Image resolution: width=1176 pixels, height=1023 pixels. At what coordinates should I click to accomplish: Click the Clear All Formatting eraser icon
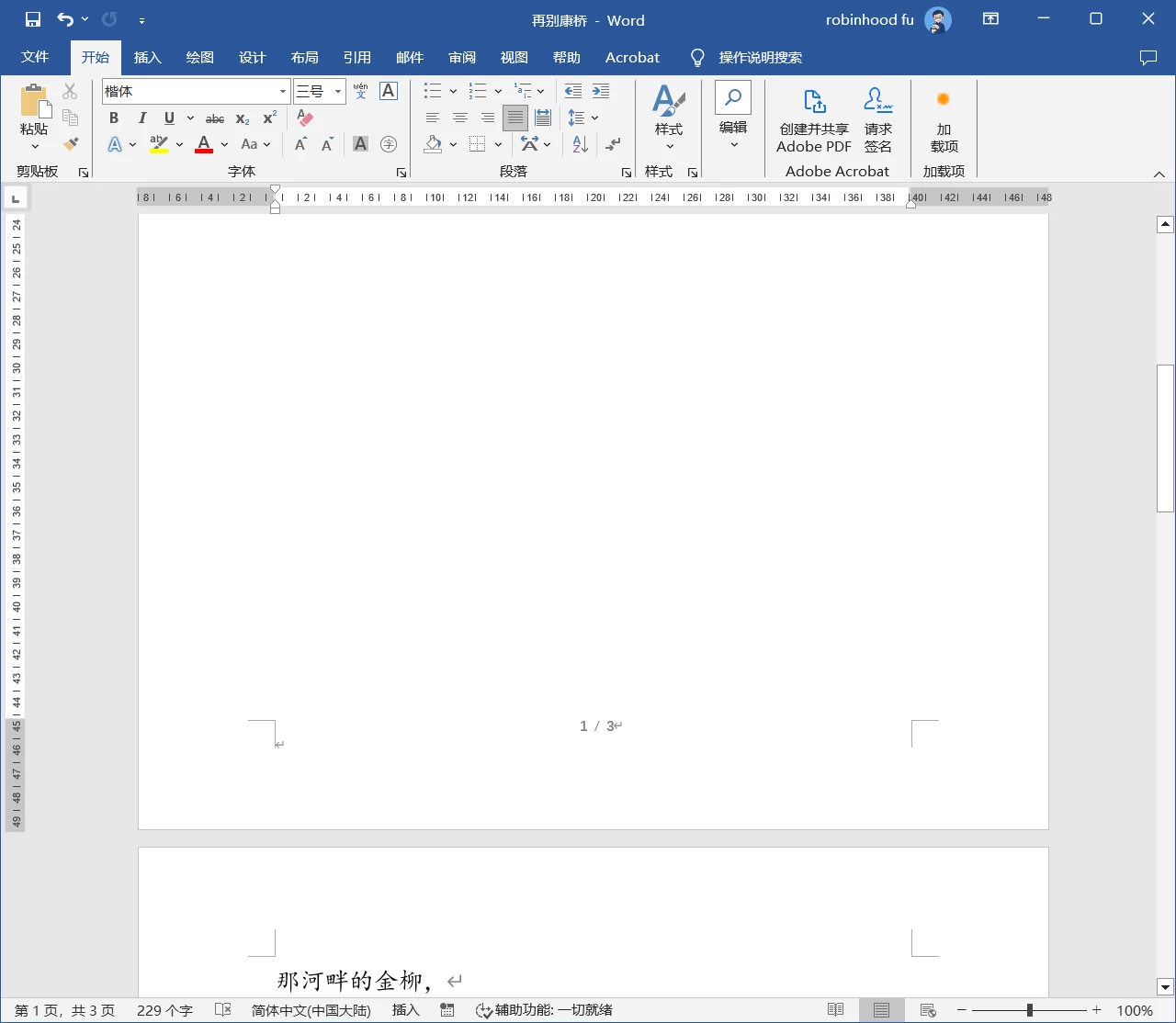[305, 118]
